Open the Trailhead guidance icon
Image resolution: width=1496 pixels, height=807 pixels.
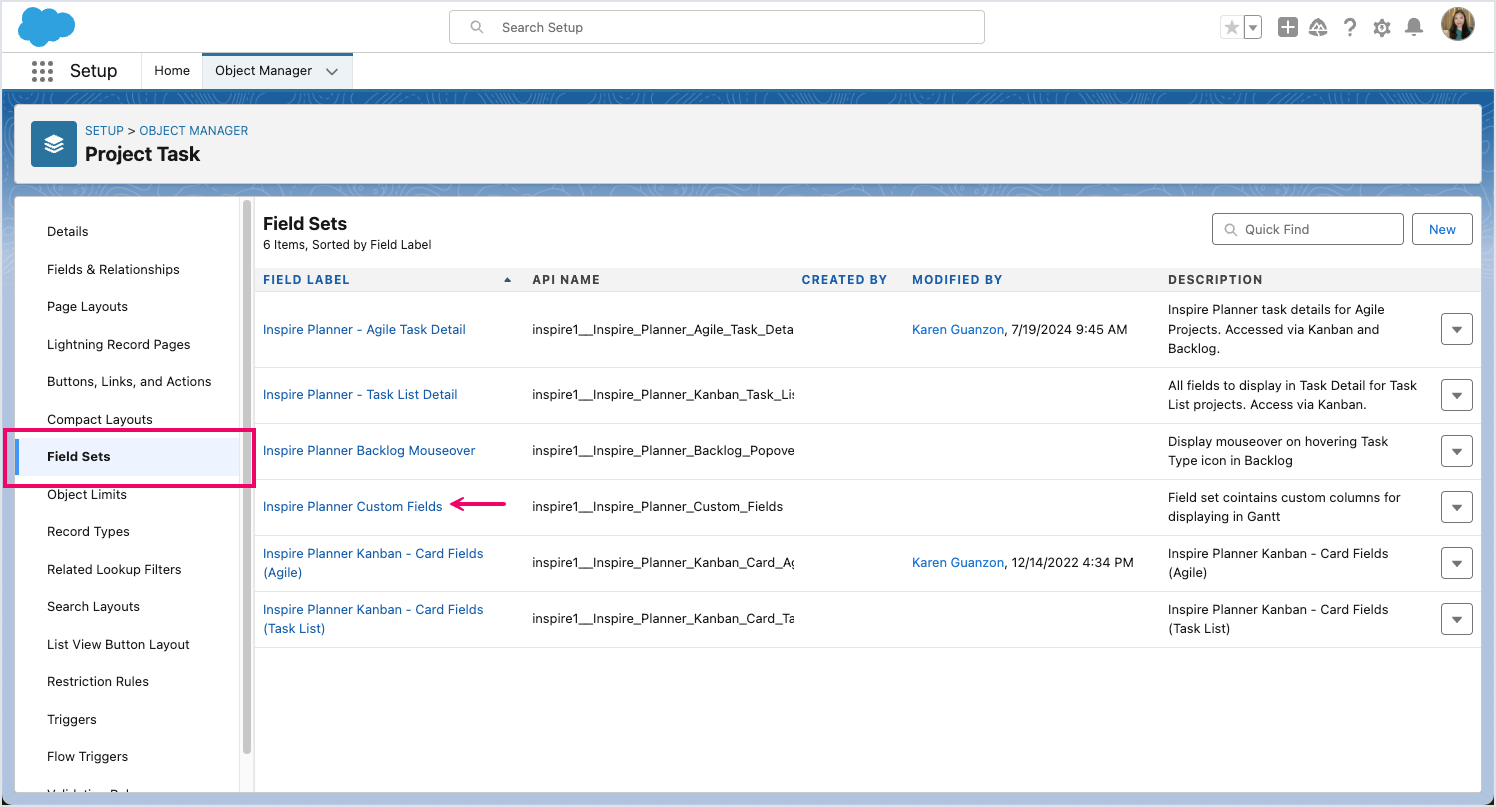tap(1318, 28)
